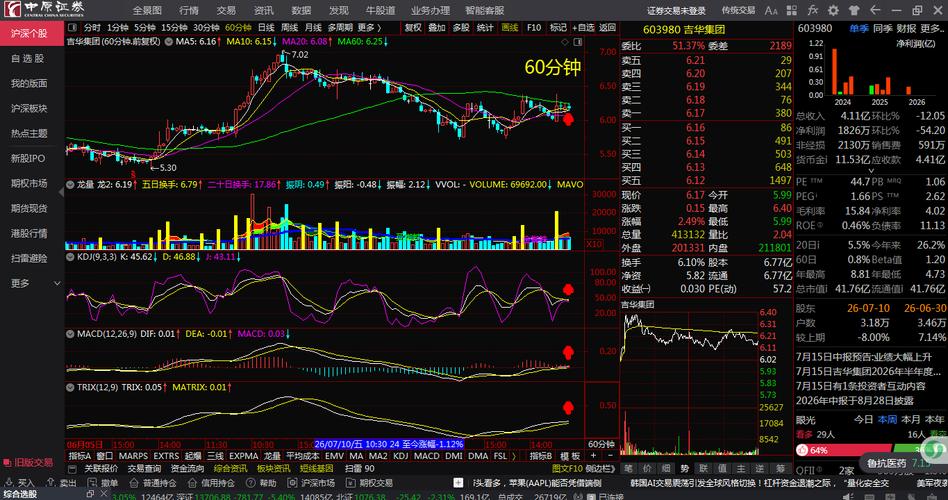The width and height of the screenshot is (948, 500).
Task: Open 指标A indicator group selector
Action: 80,456
